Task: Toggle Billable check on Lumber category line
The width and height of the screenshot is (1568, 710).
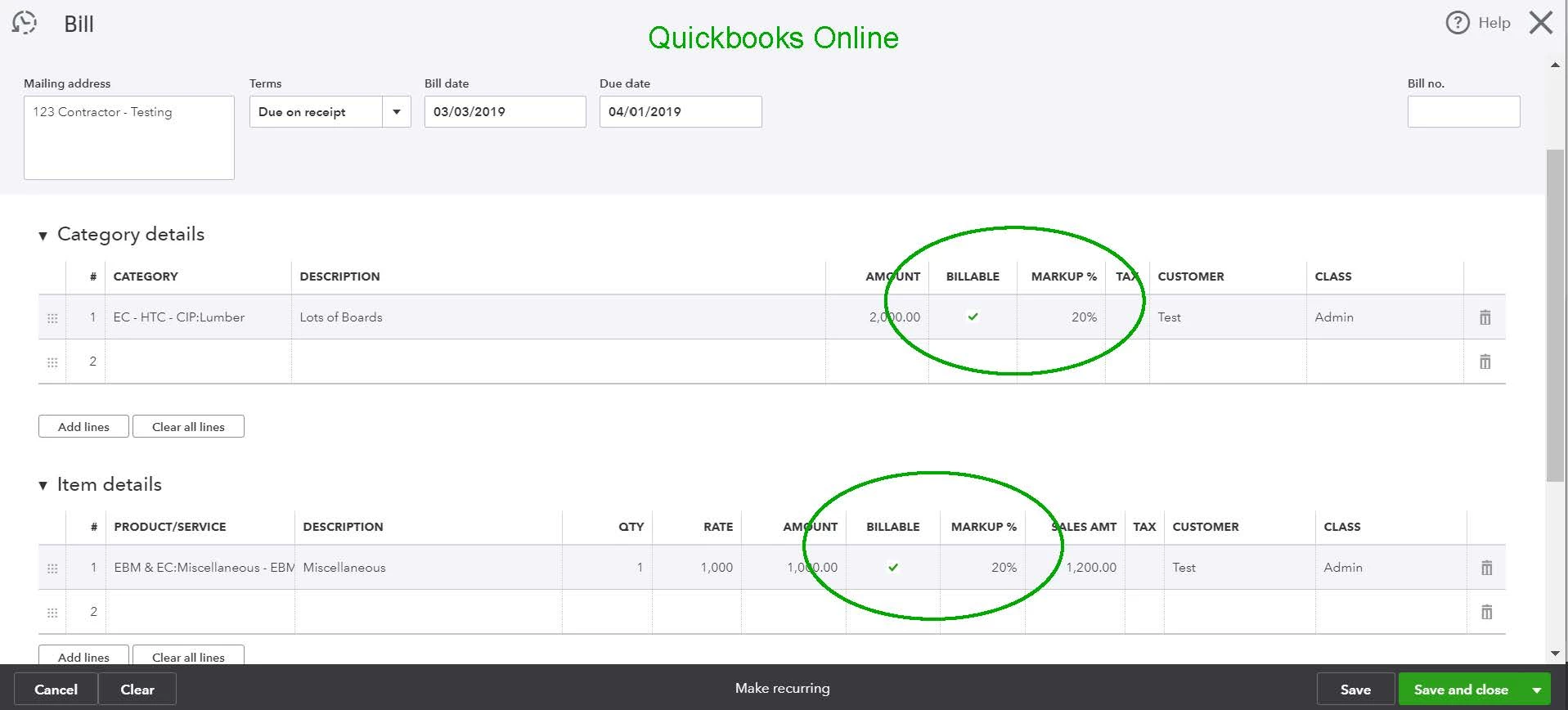Action: coord(973,317)
